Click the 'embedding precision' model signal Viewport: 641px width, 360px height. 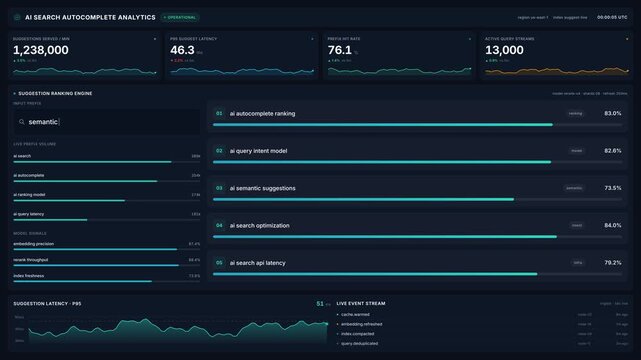pos(107,246)
